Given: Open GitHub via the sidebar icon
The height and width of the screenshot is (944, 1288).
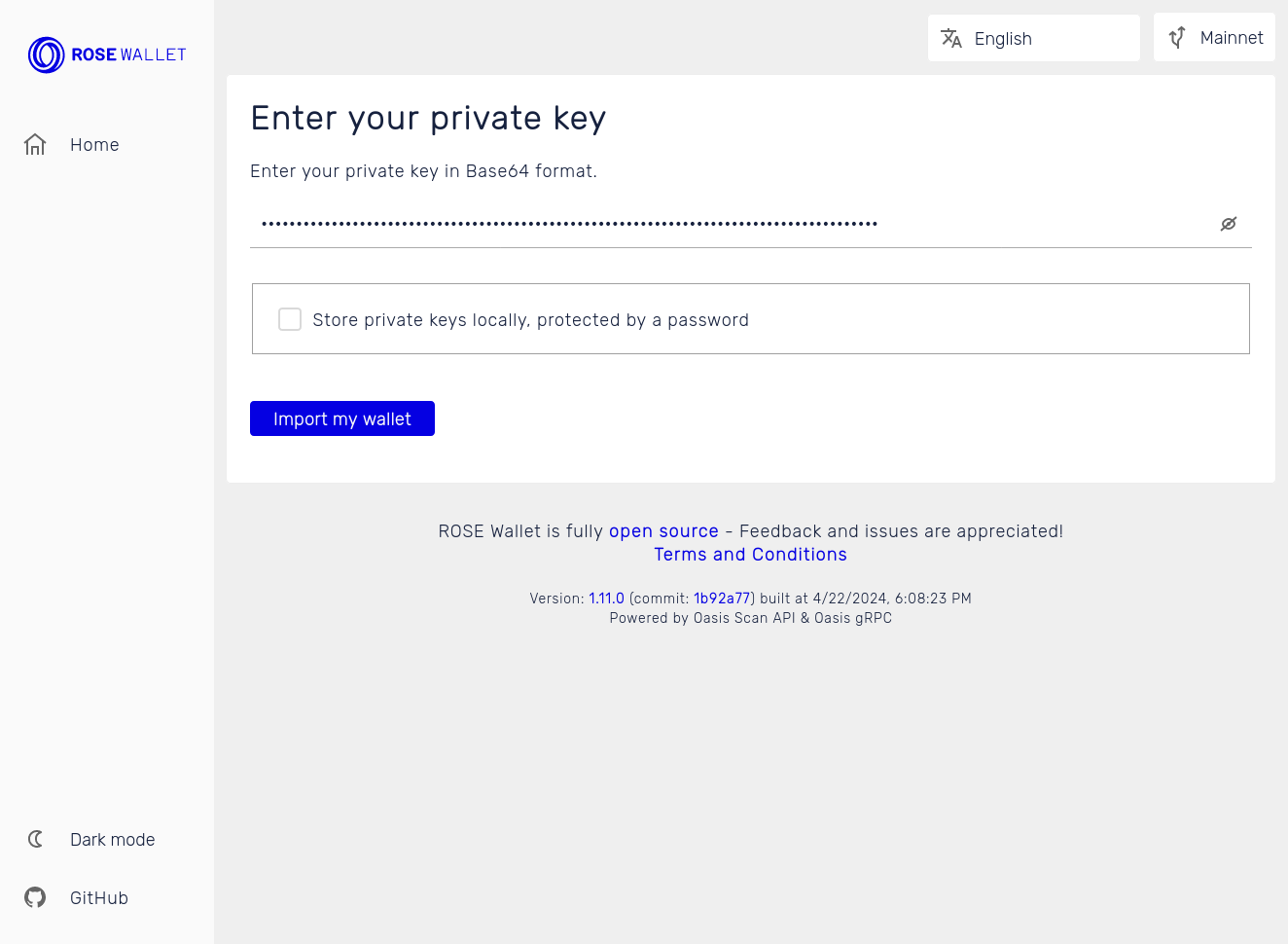Looking at the screenshot, I should [x=35, y=897].
